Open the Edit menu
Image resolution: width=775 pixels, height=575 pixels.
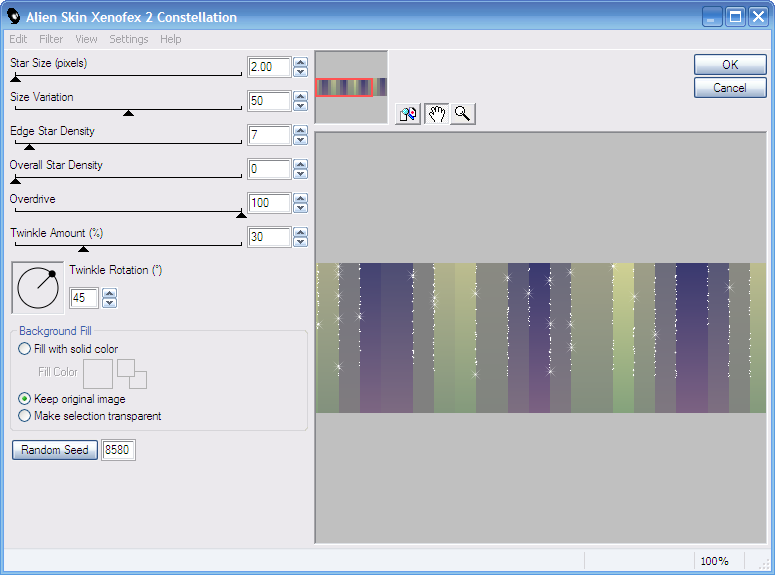click(18, 39)
